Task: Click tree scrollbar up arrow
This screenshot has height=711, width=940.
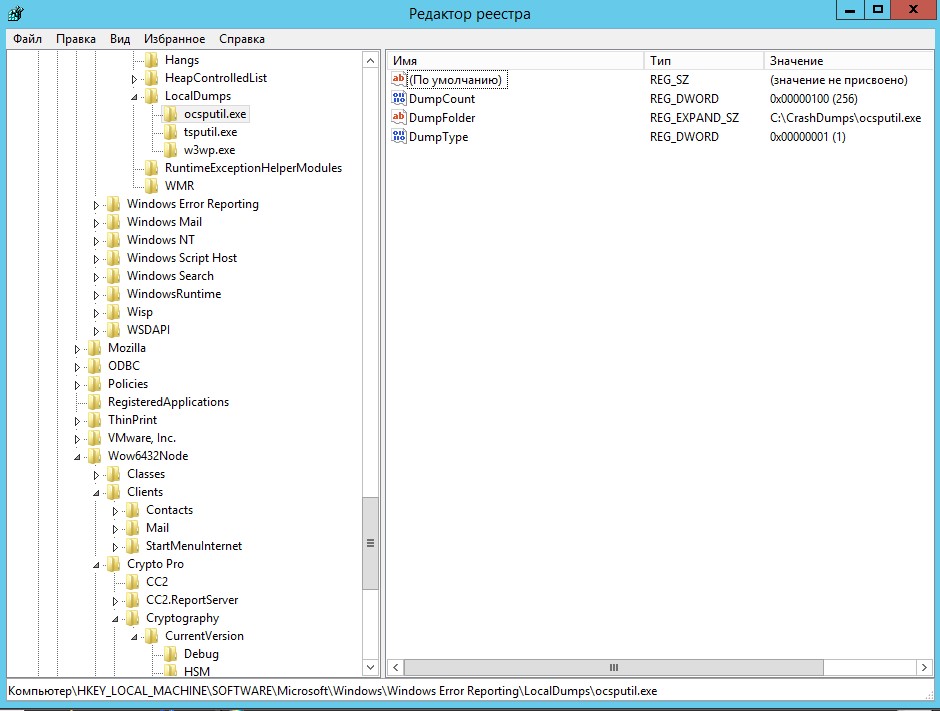Action: [x=370, y=60]
